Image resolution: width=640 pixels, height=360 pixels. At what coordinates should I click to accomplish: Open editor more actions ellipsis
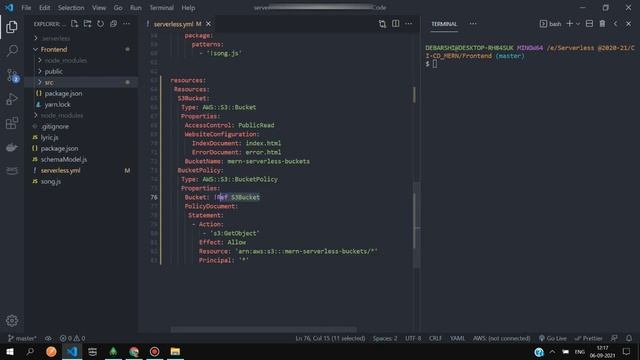(x=409, y=24)
